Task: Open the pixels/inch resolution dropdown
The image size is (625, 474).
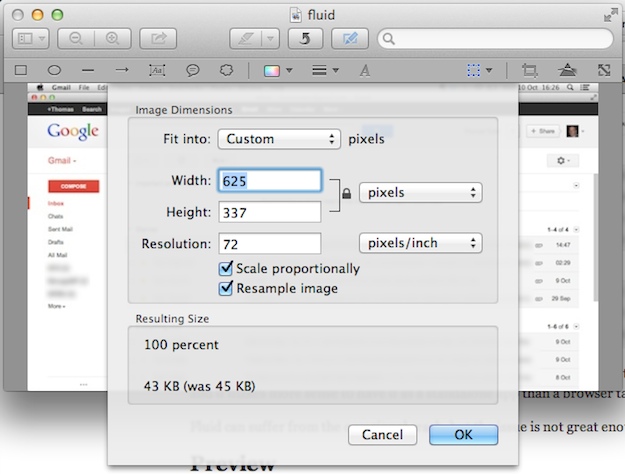Action: (x=420, y=243)
